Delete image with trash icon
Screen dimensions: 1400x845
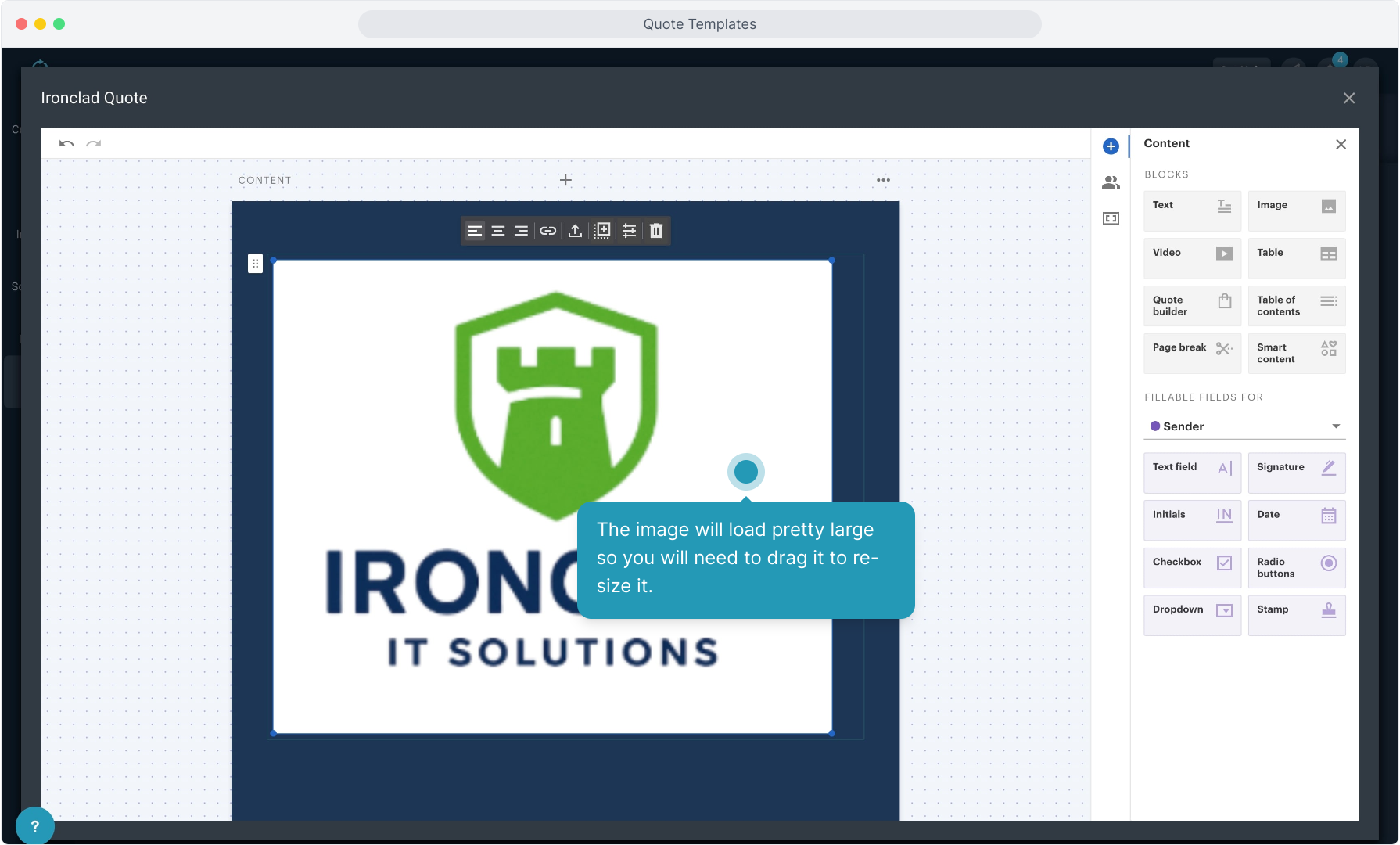[656, 231]
